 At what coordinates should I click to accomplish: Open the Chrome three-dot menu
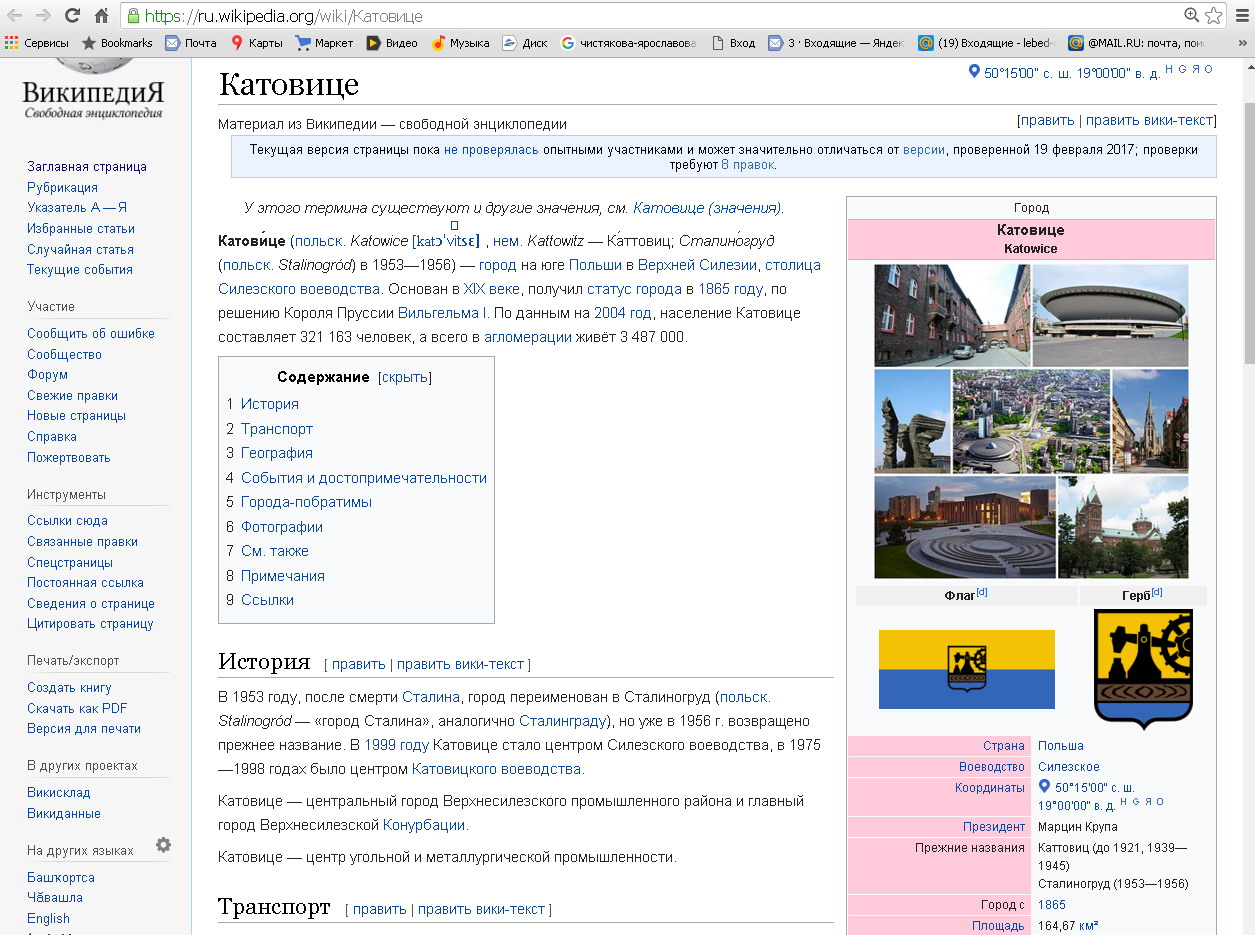point(1242,16)
